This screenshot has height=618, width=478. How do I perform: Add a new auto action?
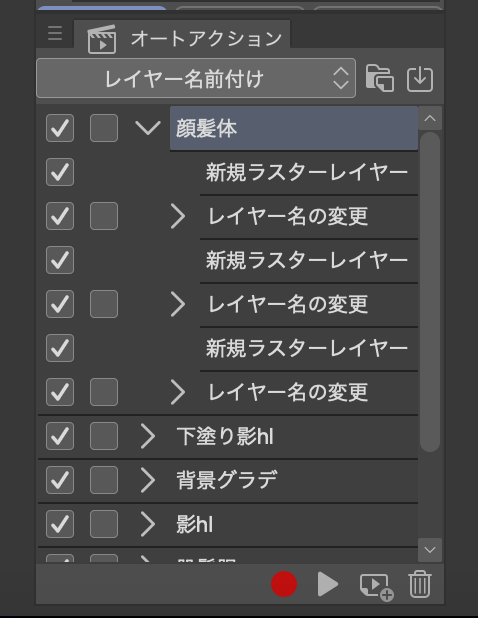pos(376,586)
